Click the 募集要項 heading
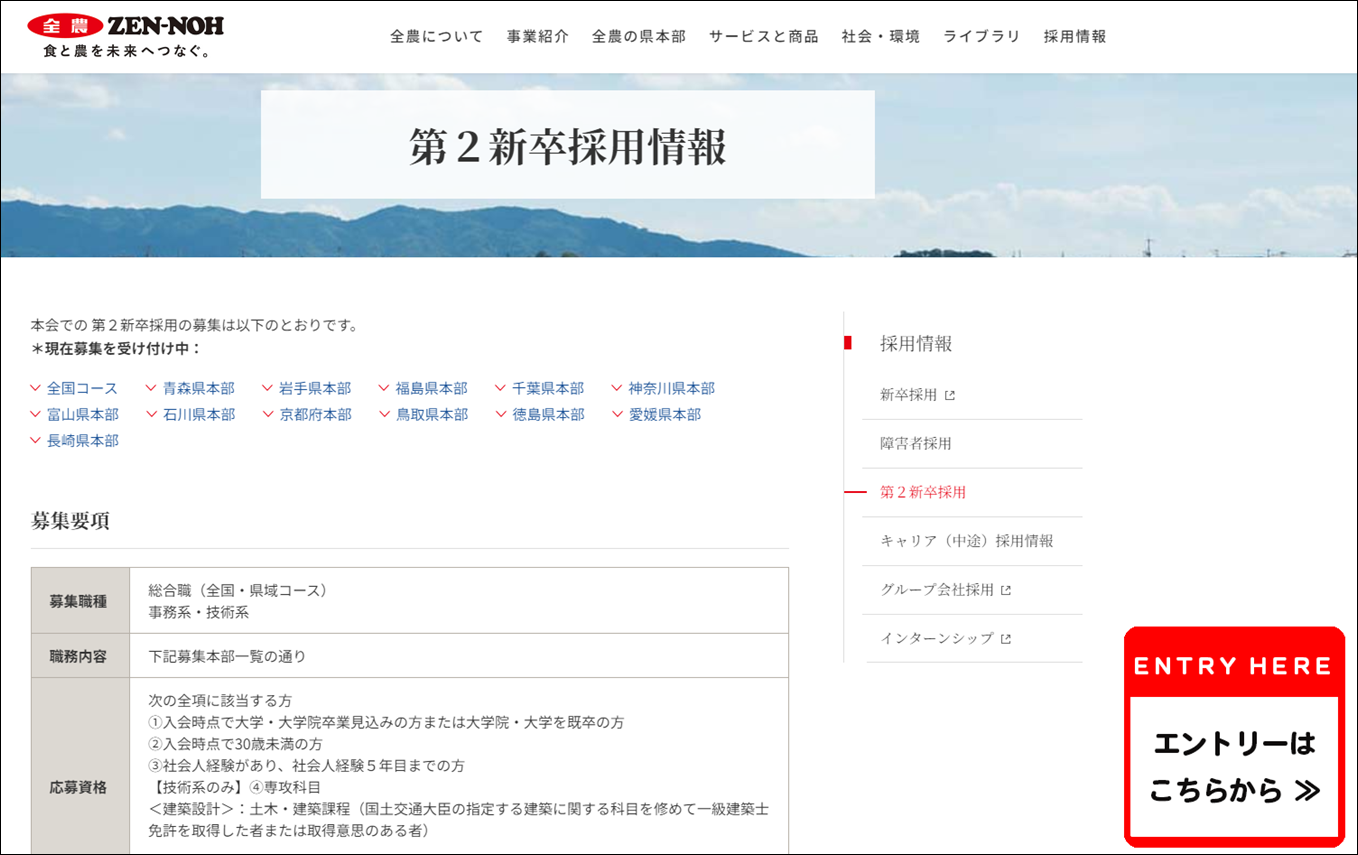 tap(70, 521)
